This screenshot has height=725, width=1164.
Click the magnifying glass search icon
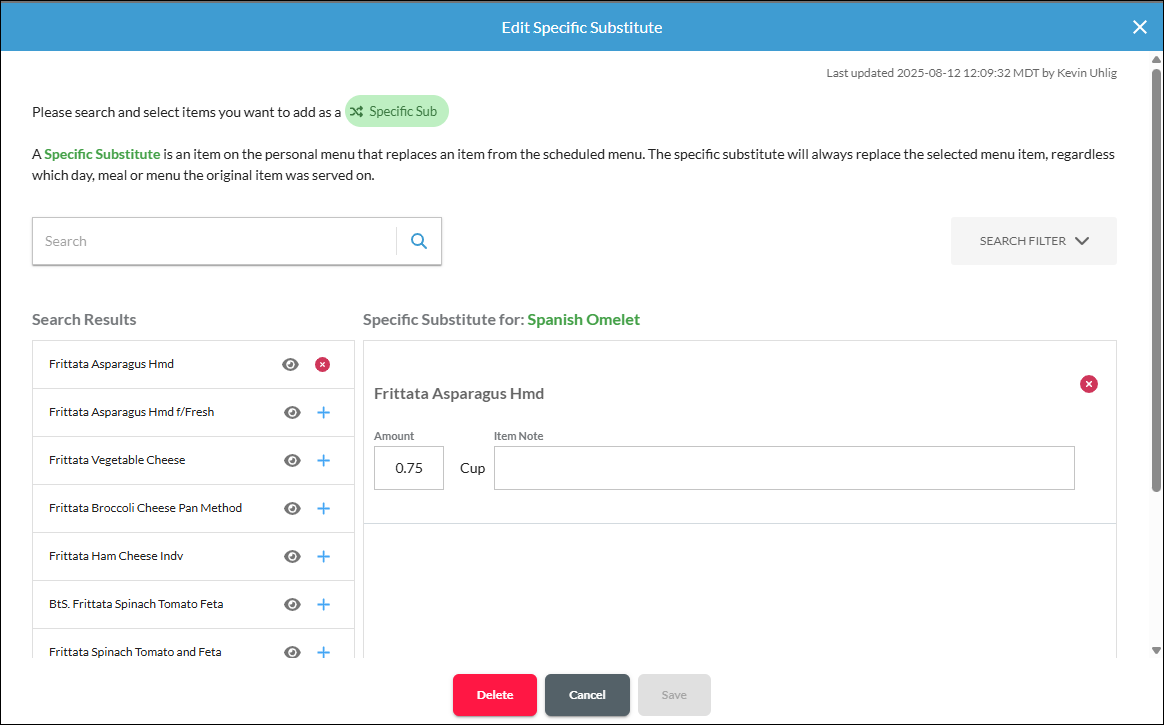tap(419, 241)
